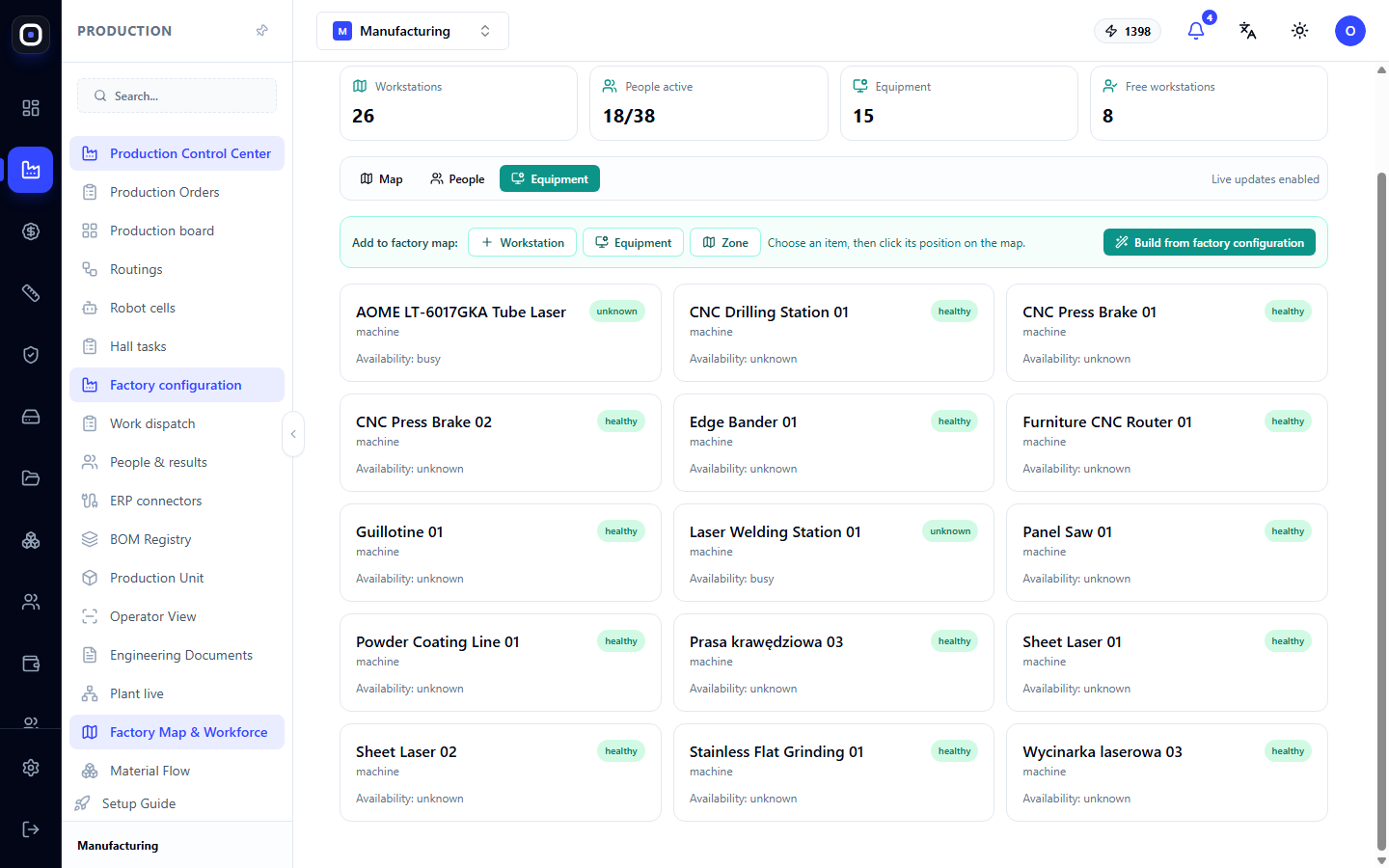Click the language translate icon
The image size is (1389, 868).
coord(1247,31)
